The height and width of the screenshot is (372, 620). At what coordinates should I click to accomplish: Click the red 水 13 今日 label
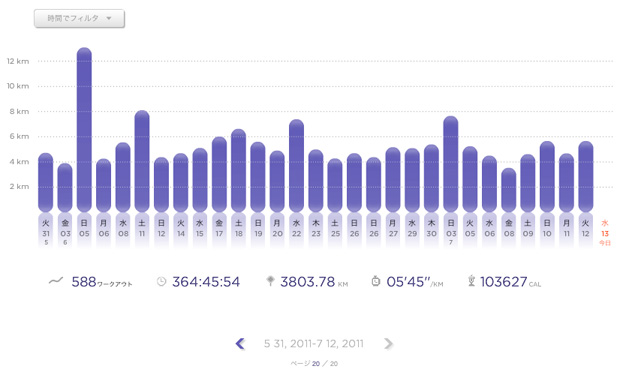click(605, 233)
